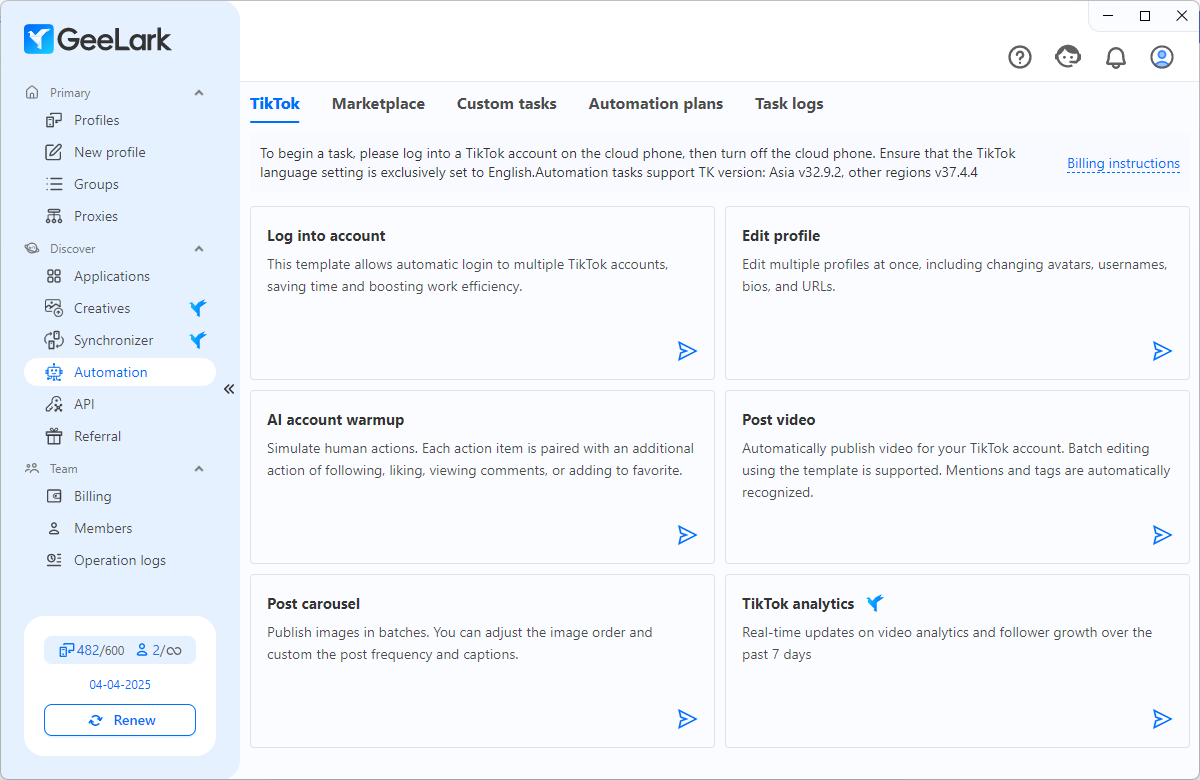Launch the Post carousel template arrow
Image resolution: width=1200 pixels, height=780 pixels.
(687, 718)
